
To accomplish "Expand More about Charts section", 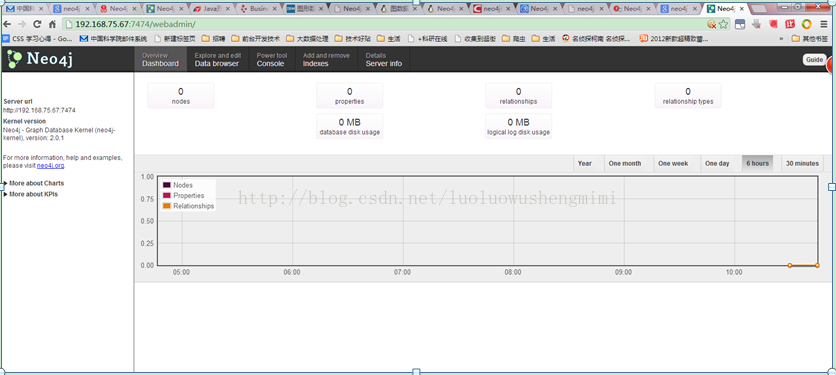I will click(34, 183).
